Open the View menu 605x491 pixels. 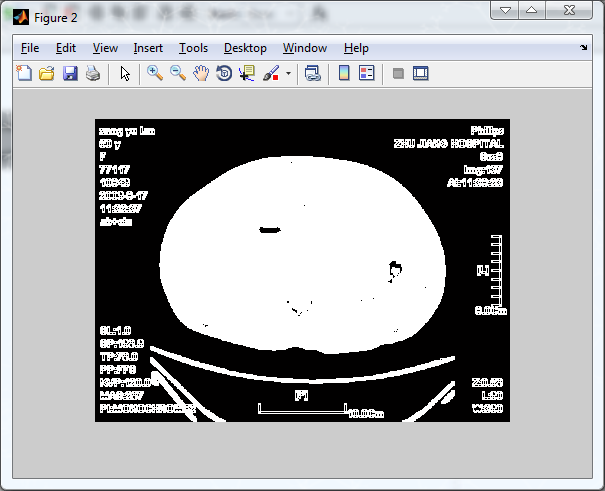[x=105, y=48]
